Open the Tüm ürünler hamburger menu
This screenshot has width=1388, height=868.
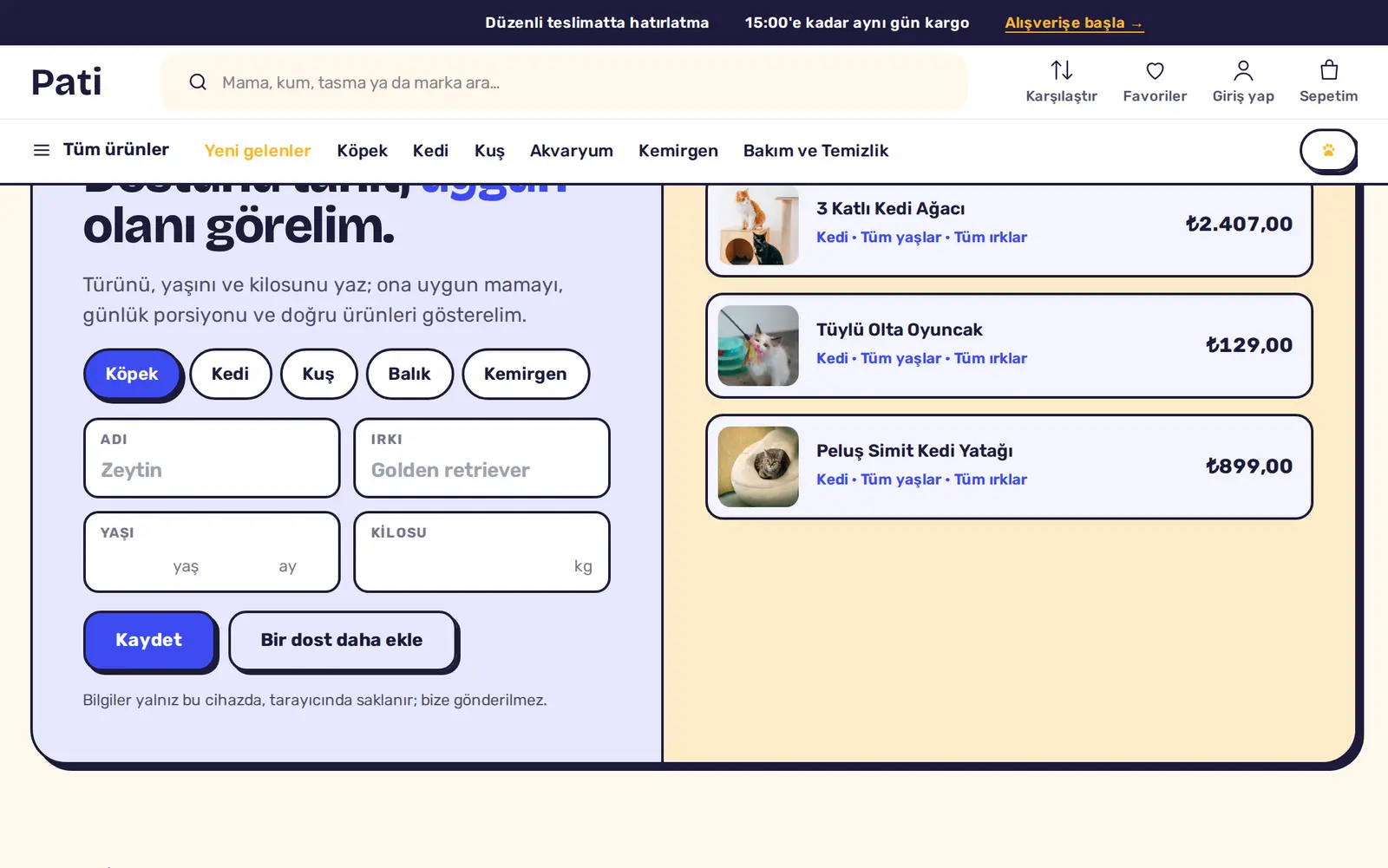[x=101, y=150]
